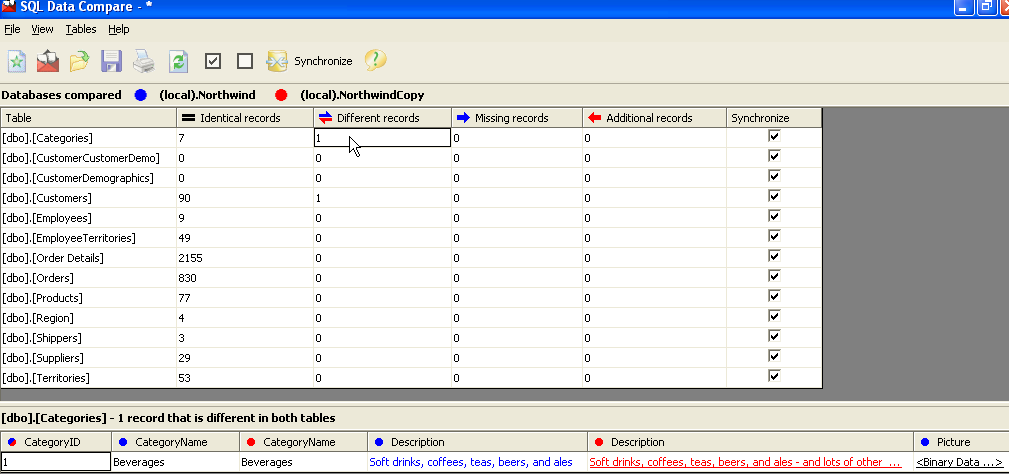Click the (local).NorthwindCopy database label
The height and width of the screenshot is (474, 1009).
[362, 95]
